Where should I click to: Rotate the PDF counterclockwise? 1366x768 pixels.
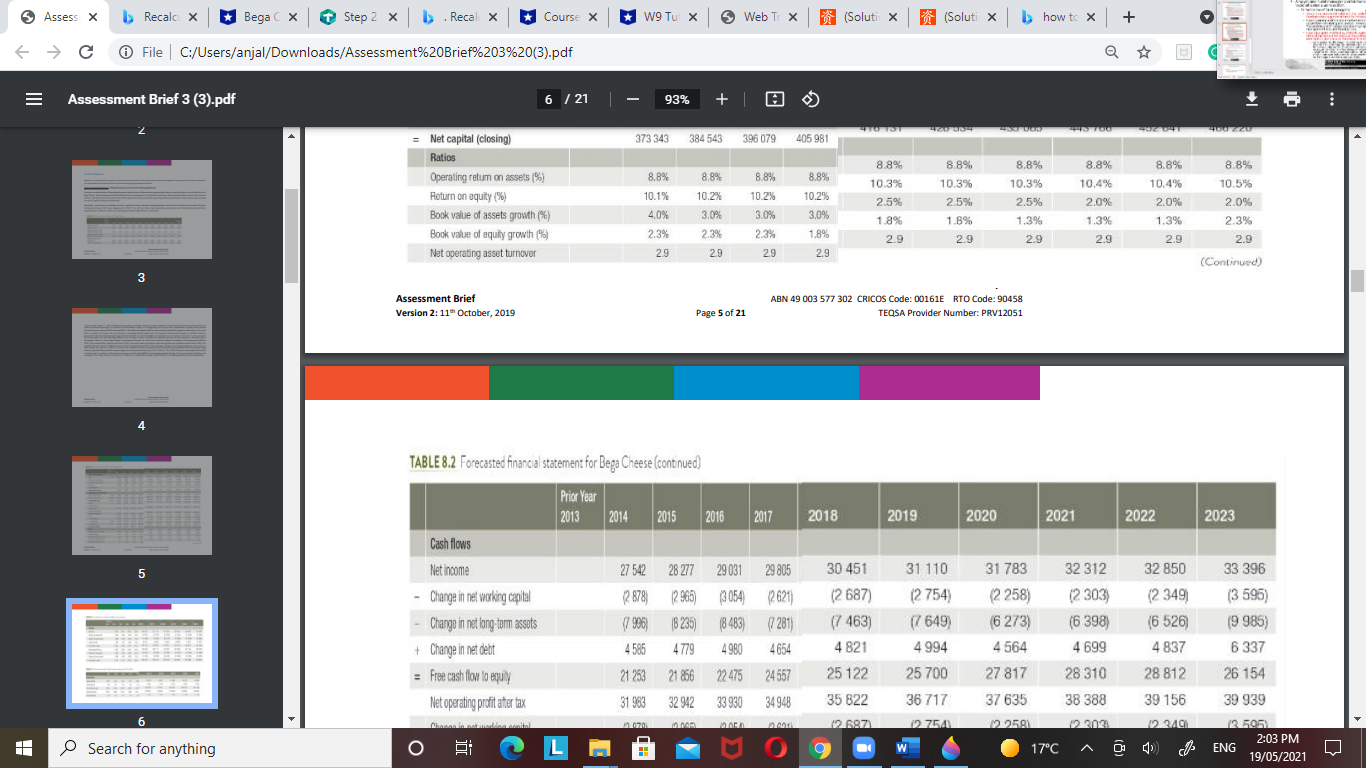[811, 99]
